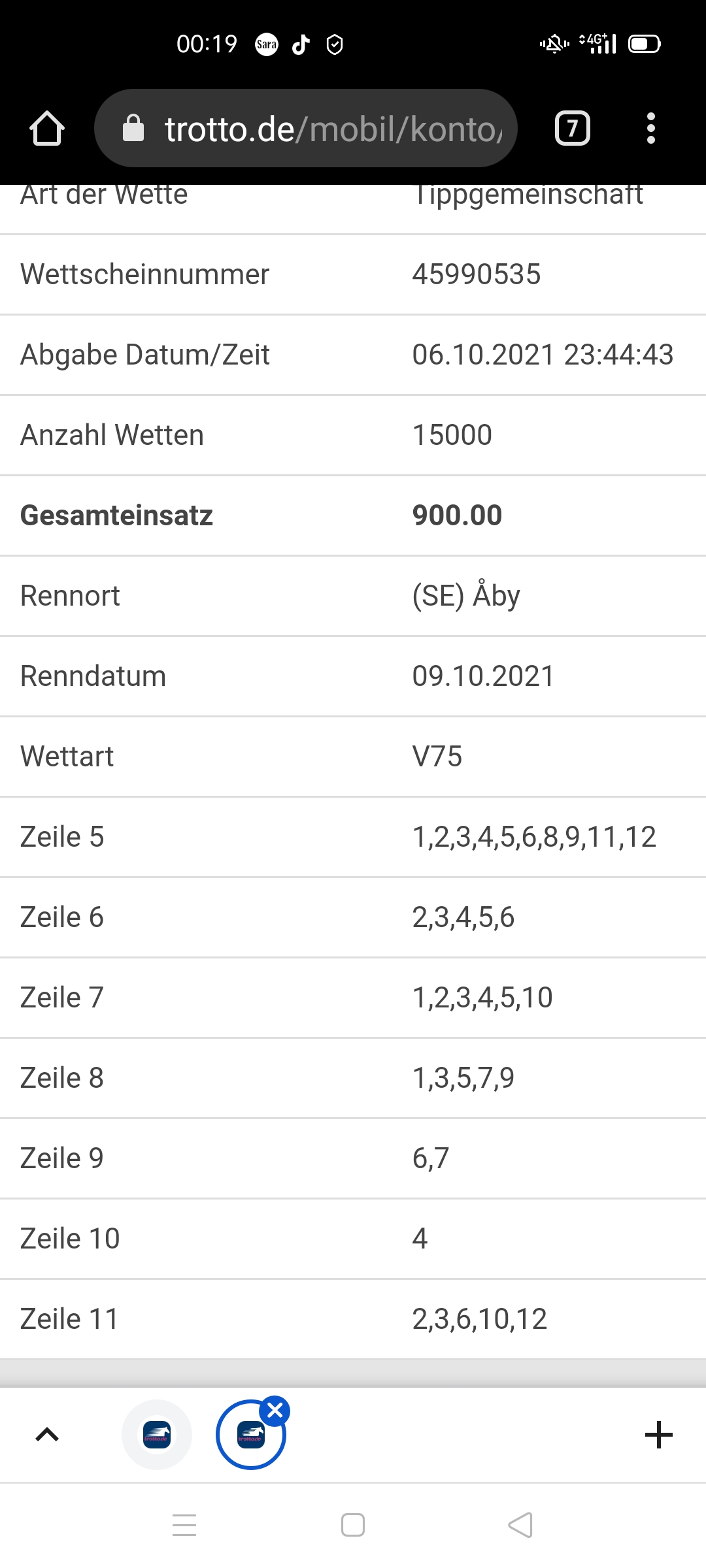
Task: Tap the Android home square button
Action: click(x=353, y=1526)
